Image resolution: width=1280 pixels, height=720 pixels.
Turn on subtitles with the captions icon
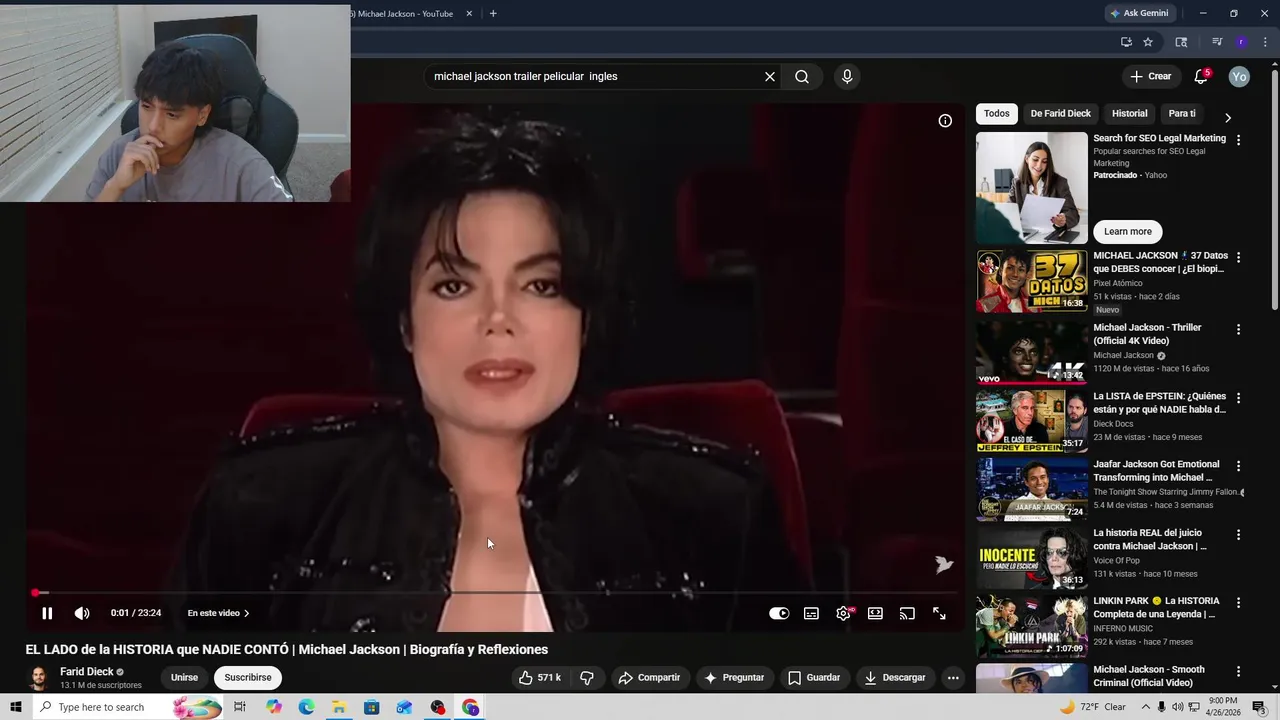pyautogui.click(x=811, y=613)
